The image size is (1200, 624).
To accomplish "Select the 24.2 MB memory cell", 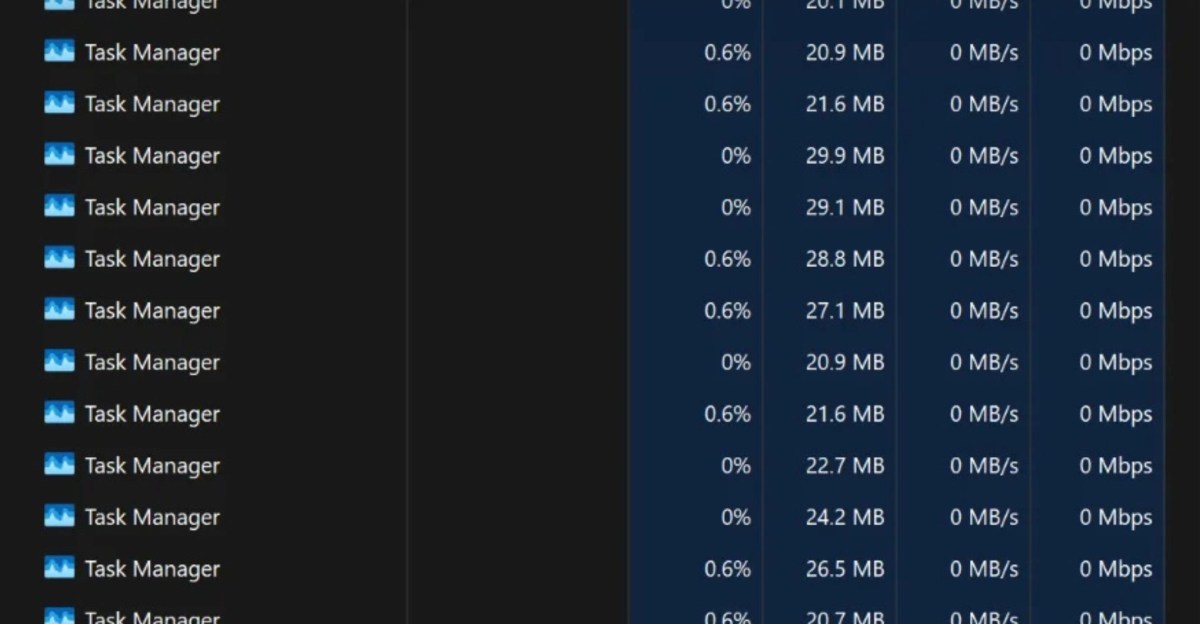I will click(845, 517).
